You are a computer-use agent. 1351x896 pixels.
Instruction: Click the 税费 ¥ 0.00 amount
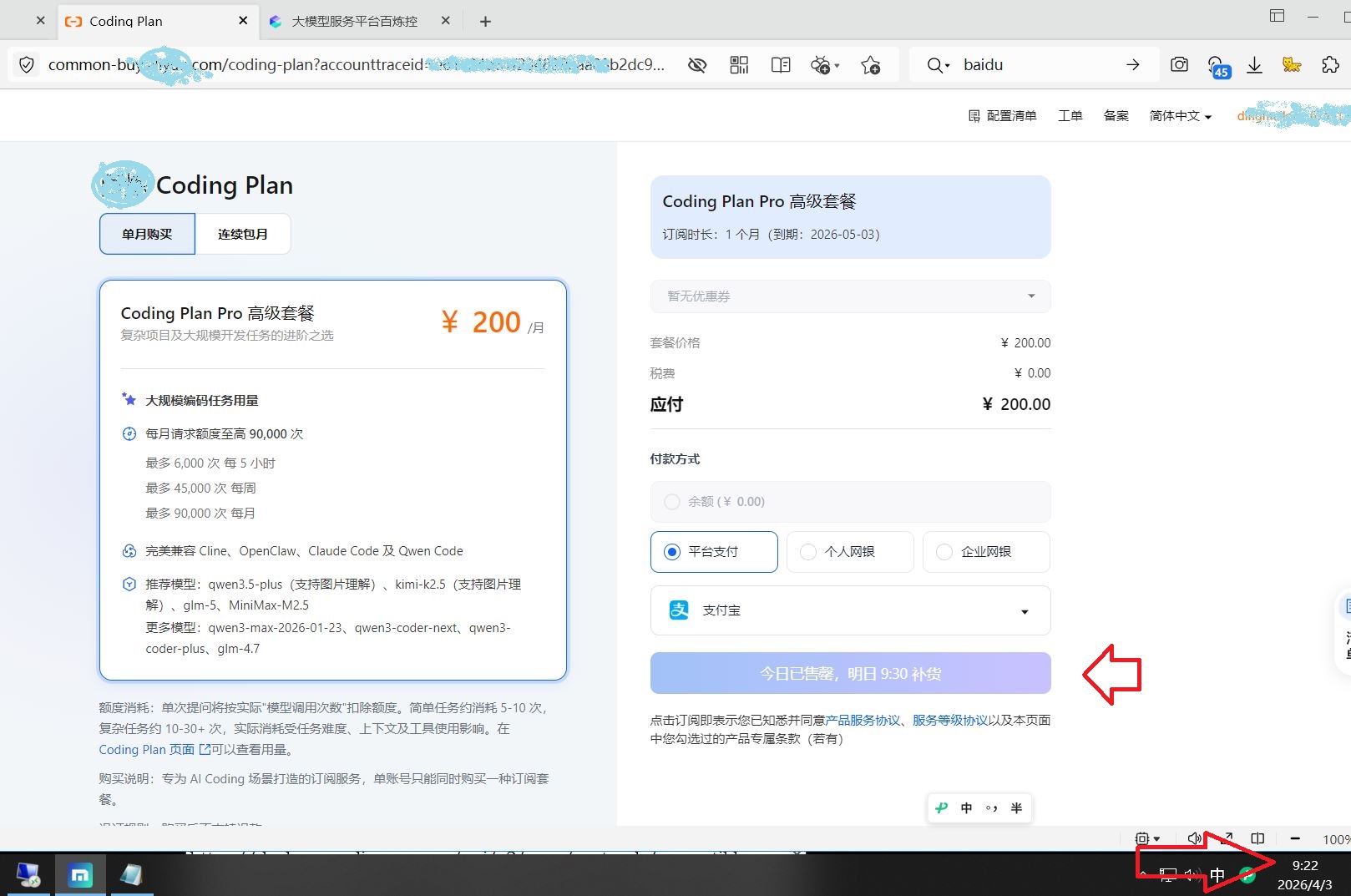pyautogui.click(x=1032, y=373)
